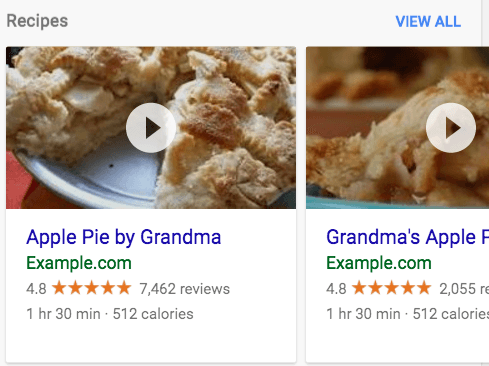Open the Apple Pie by Grandma title link
The height and width of the screenshot is (366, 489).
click(124, 237)
